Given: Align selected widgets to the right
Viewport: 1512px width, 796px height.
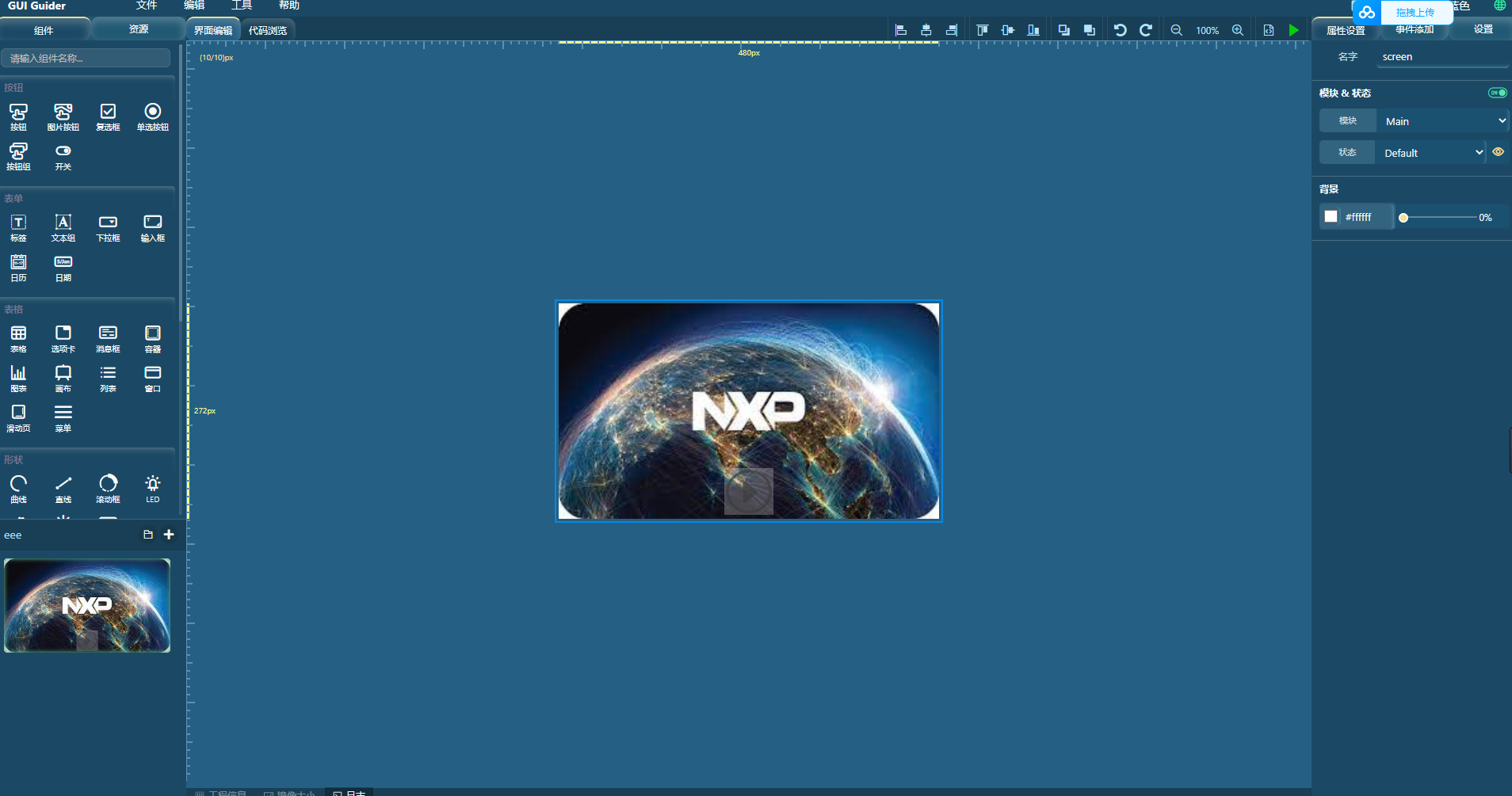Looking at the screenshot, I should click(952, 30).
